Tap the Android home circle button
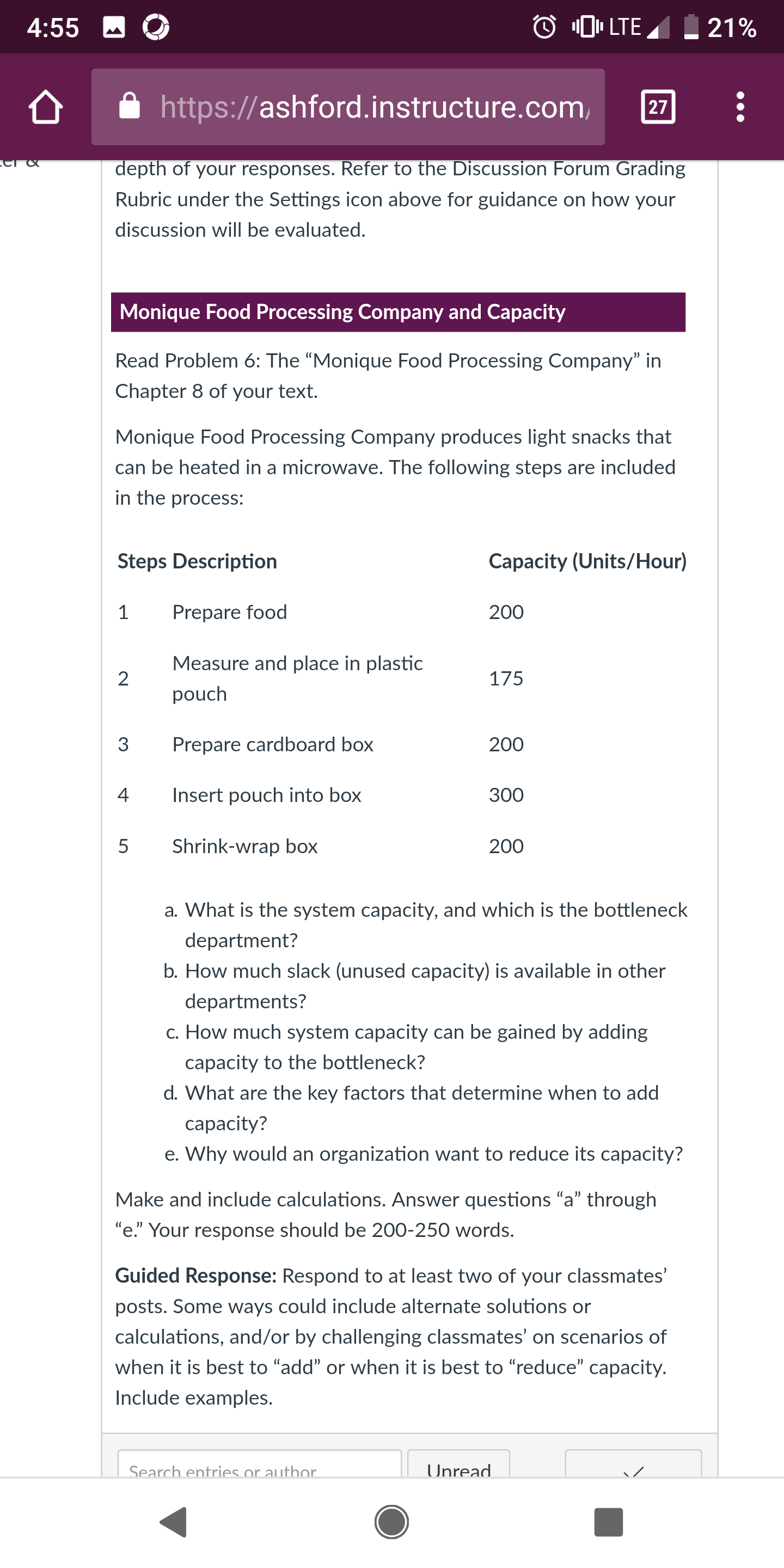This screenshot has height=1568, width=784. pyautogui.click(x=391, y=1522)
